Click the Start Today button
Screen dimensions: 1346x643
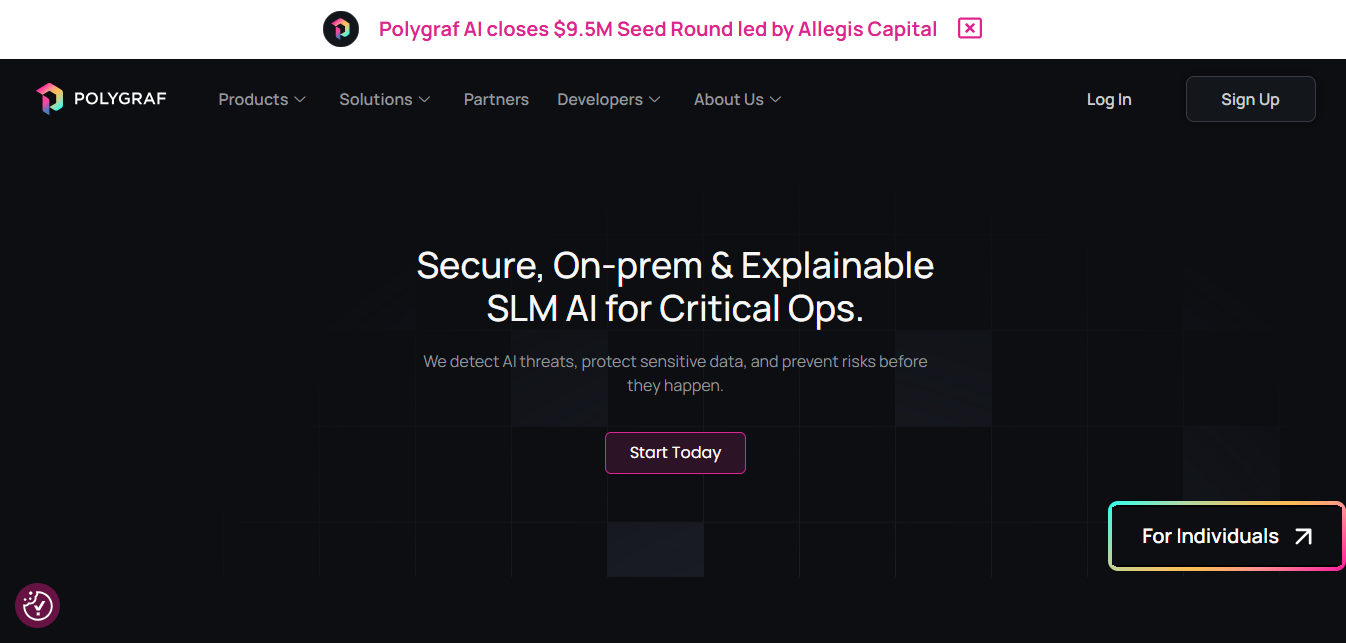[x=675, y=452]
